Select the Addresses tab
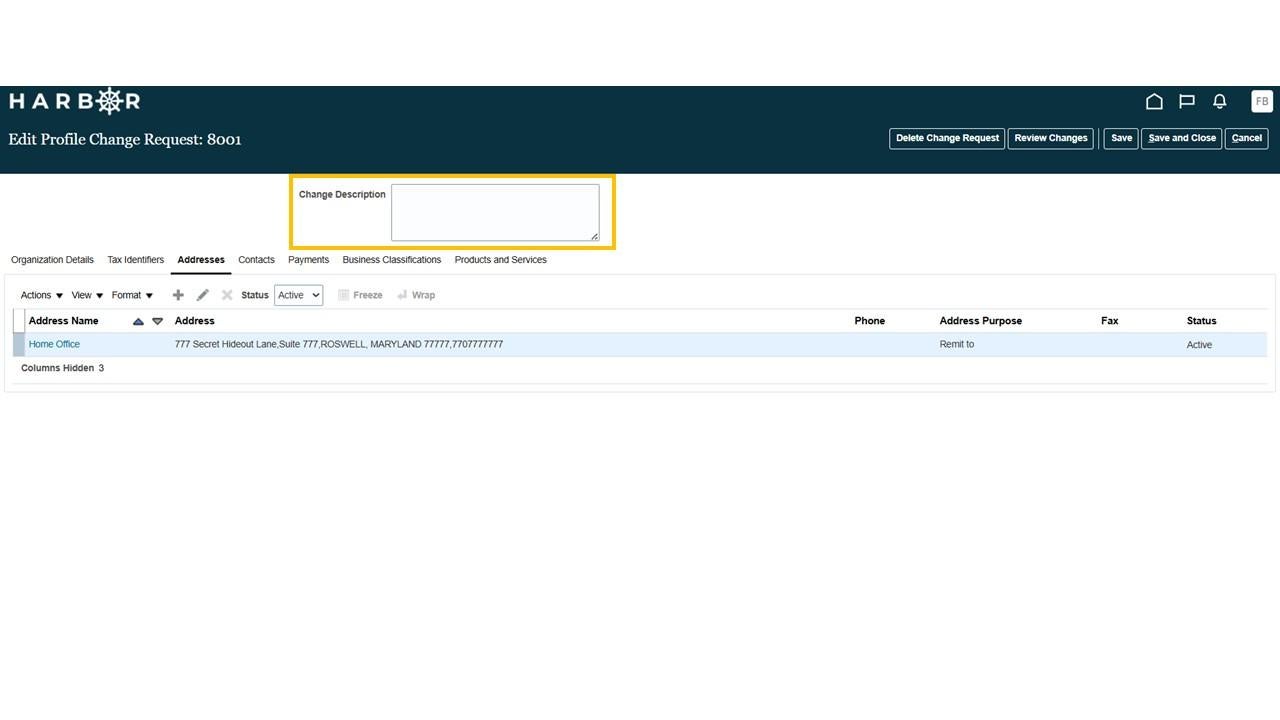The width and height of the screenshot is (1280, 720). 201,260
